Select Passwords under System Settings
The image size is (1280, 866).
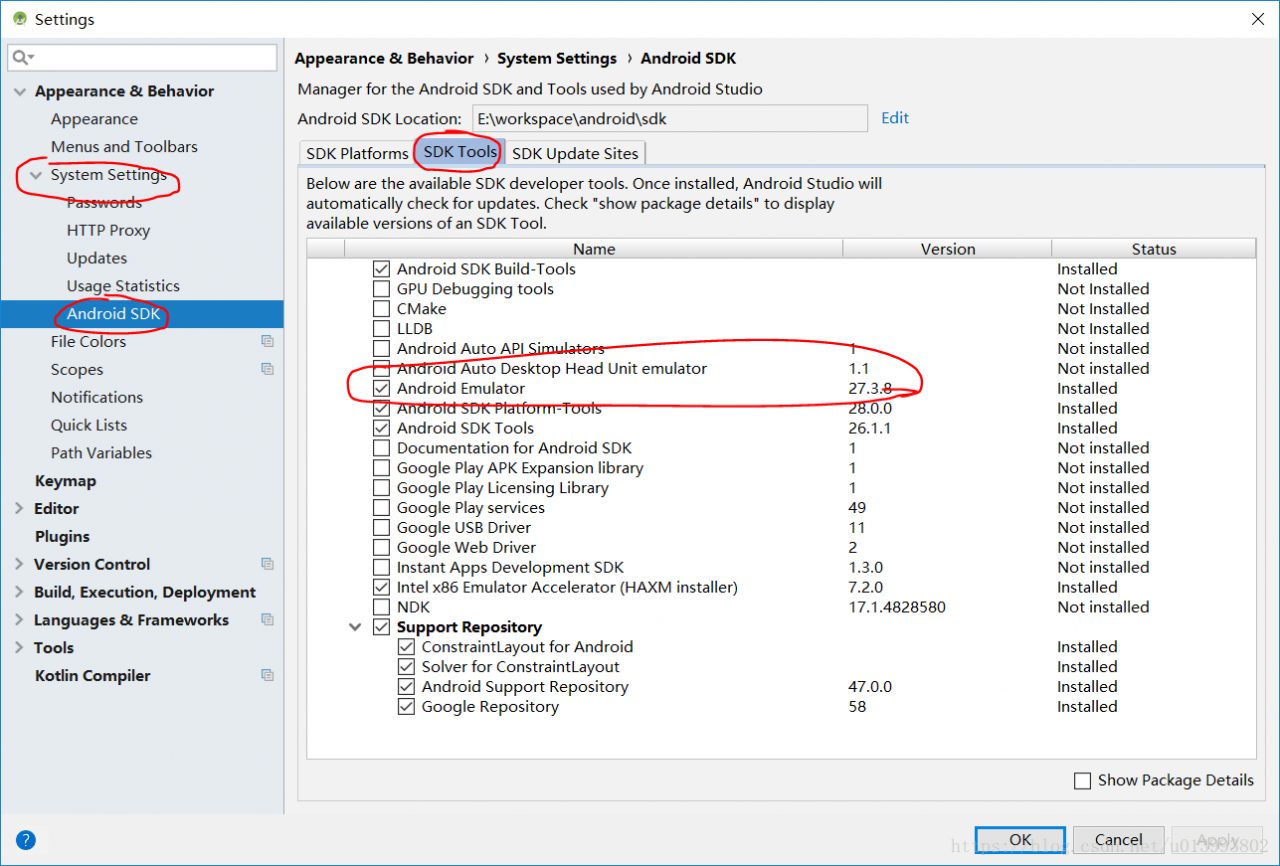click(104, 203)
